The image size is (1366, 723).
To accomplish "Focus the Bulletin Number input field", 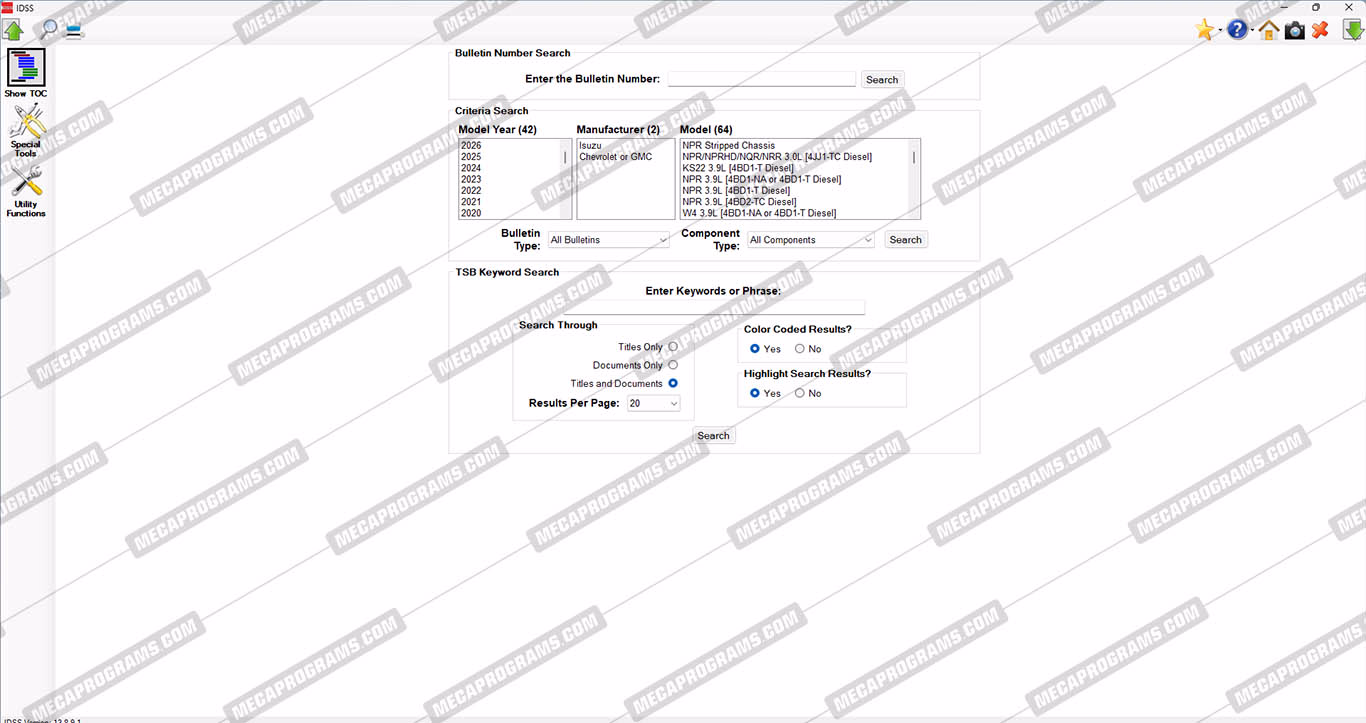I will click(x=762, y=79).
